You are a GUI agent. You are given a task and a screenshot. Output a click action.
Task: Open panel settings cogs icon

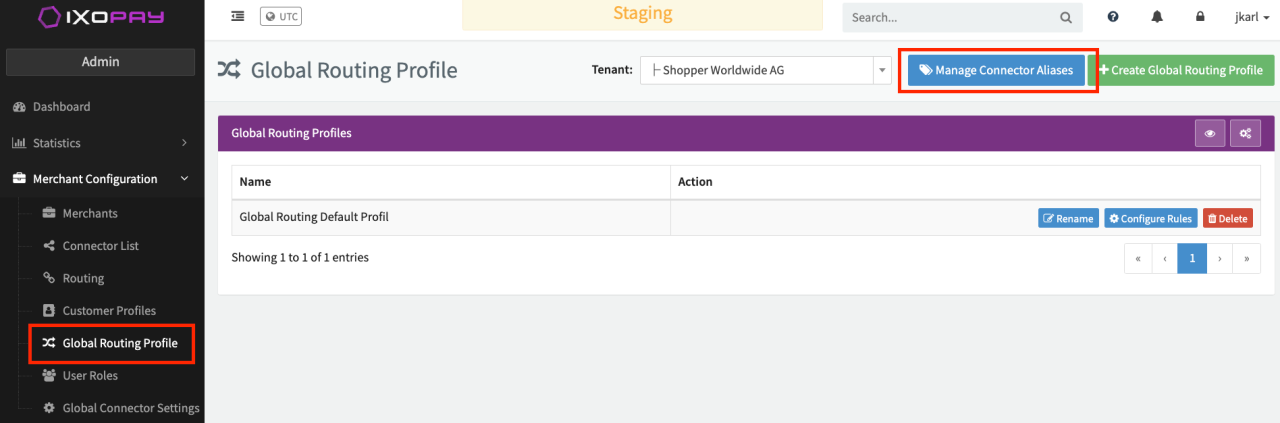click(x=1245, y=133)
